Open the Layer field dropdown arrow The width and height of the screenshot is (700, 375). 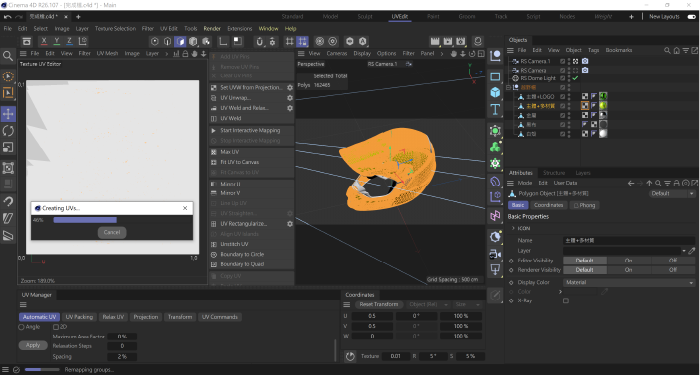[683, 251]
